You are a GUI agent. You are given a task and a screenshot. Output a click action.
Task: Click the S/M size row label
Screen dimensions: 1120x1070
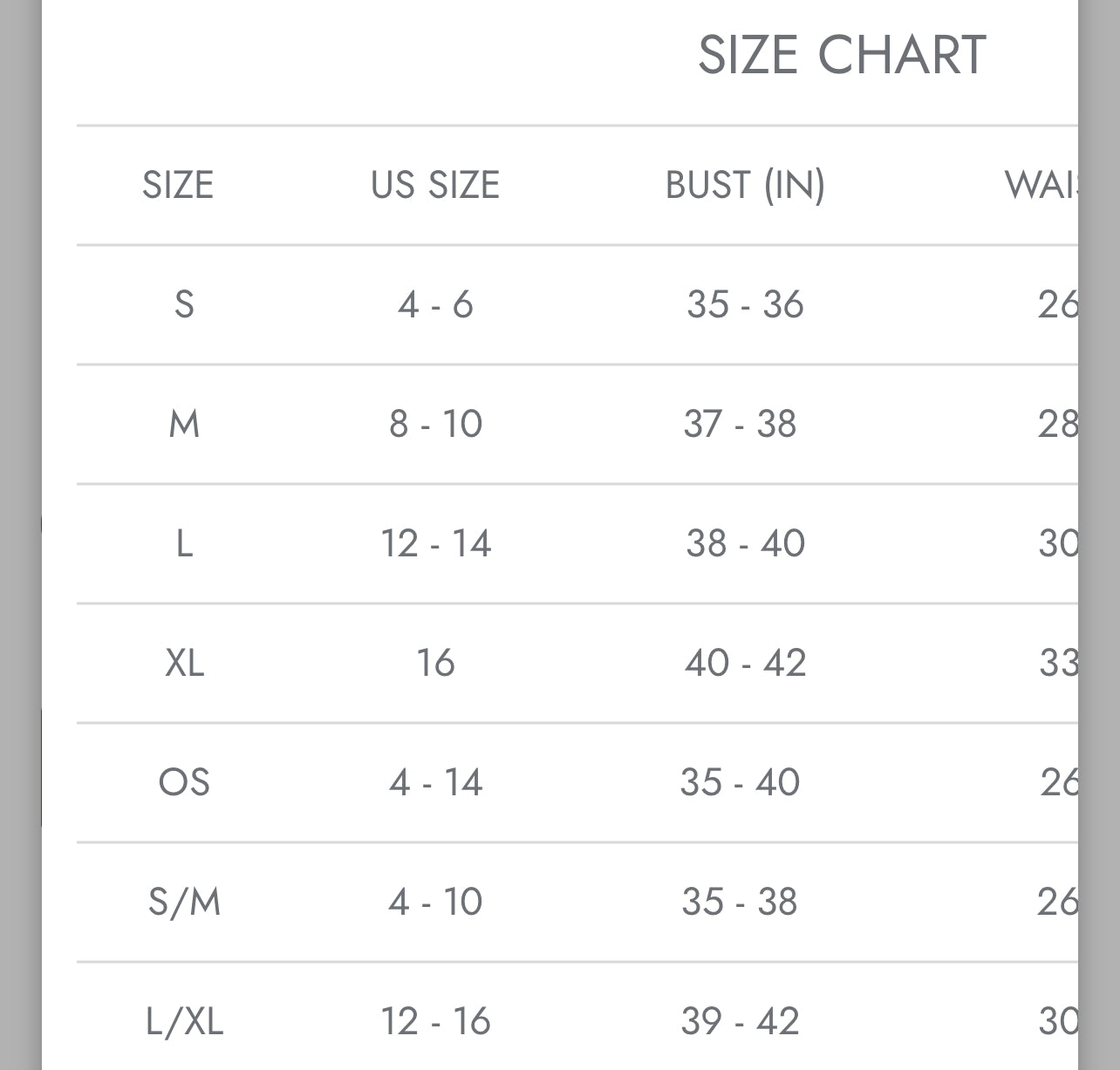(x=184, y=902)
